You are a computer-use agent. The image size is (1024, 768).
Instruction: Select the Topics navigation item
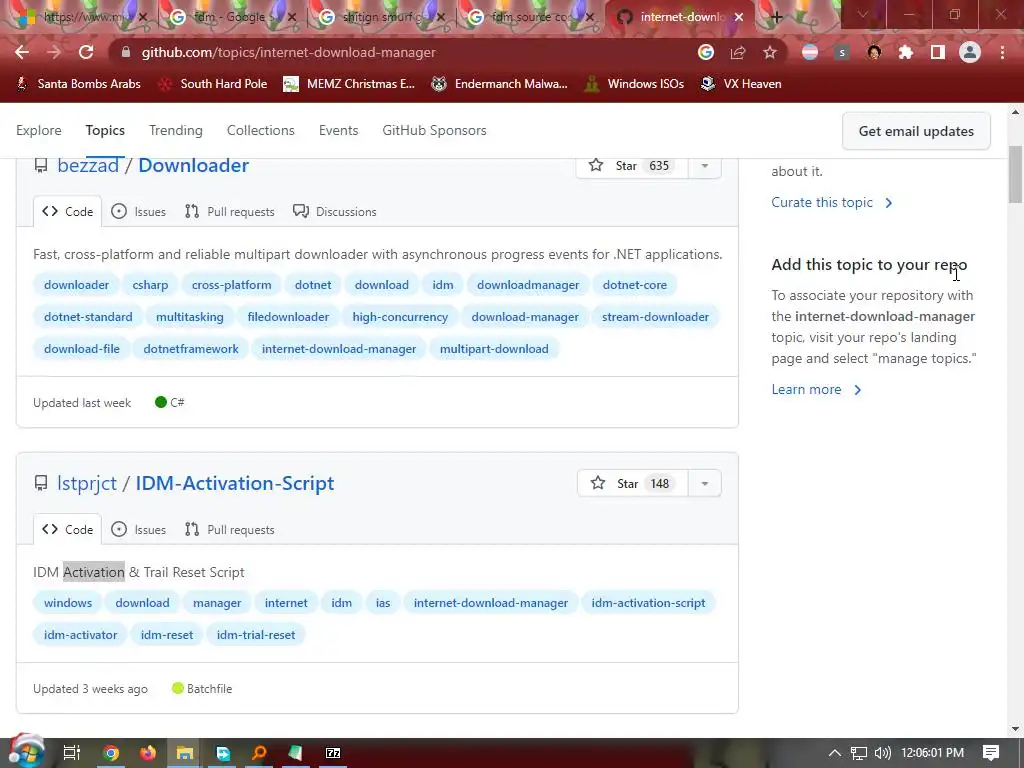coord(105,130)
